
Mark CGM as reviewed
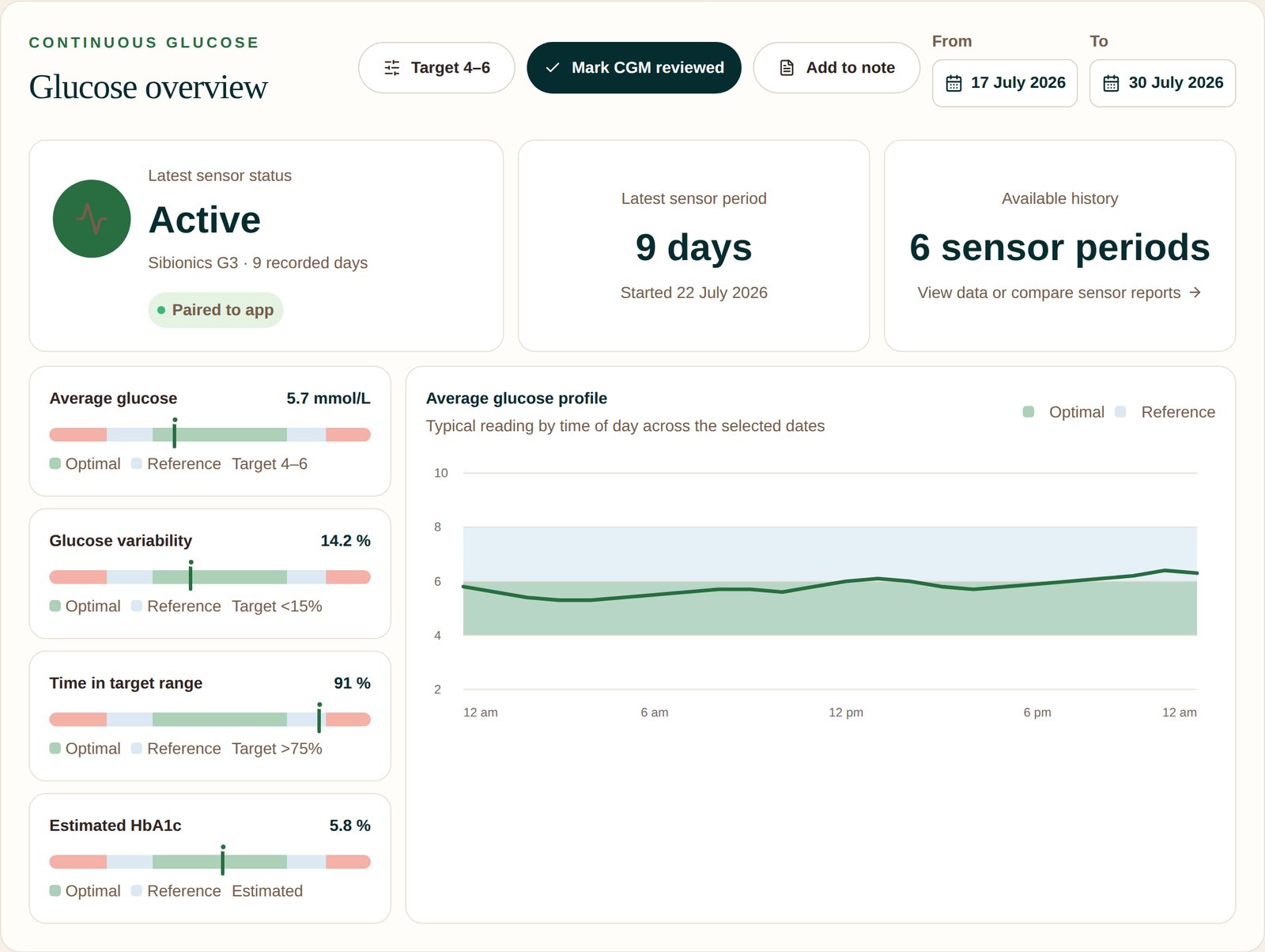[x=634, y=68]
